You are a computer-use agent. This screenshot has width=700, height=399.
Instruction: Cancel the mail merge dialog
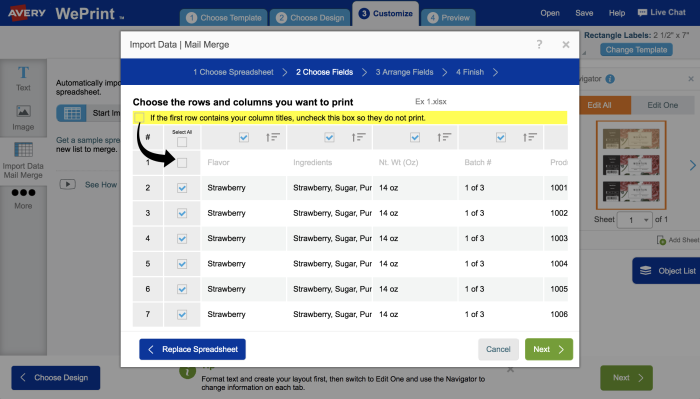pyautogui.click(x=498, y=349)
